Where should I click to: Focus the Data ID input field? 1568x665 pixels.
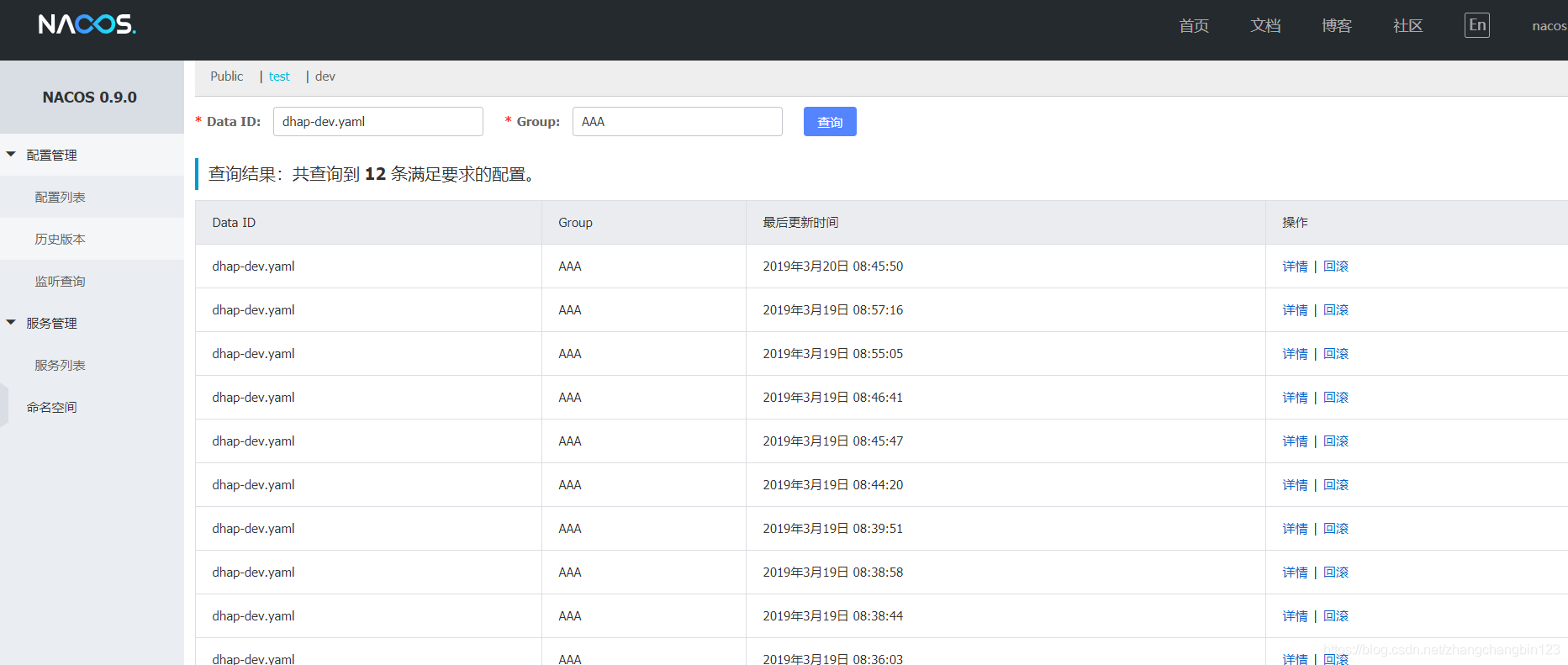click(x=378, y=122)
